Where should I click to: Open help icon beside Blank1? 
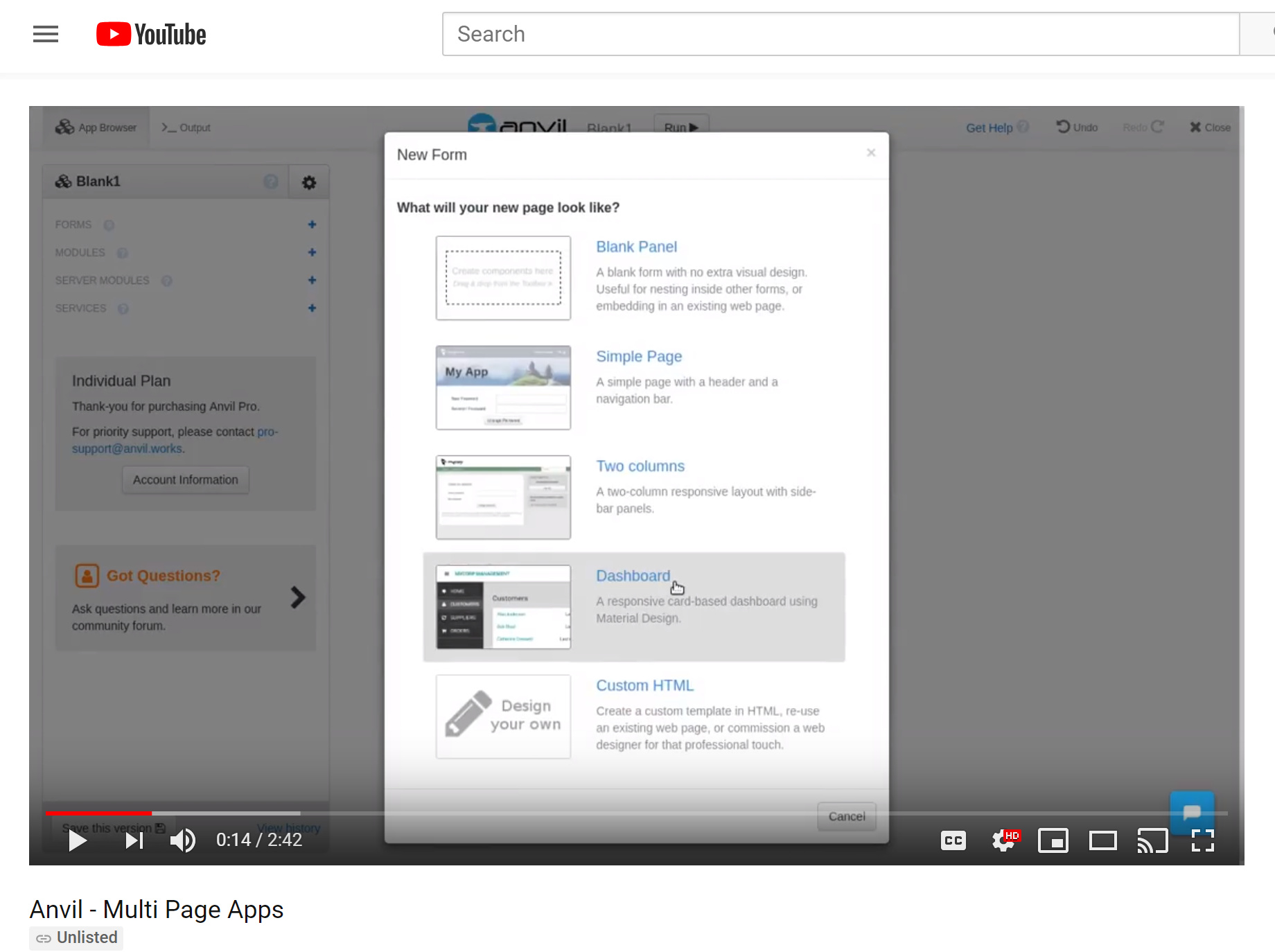coord(271,182)
